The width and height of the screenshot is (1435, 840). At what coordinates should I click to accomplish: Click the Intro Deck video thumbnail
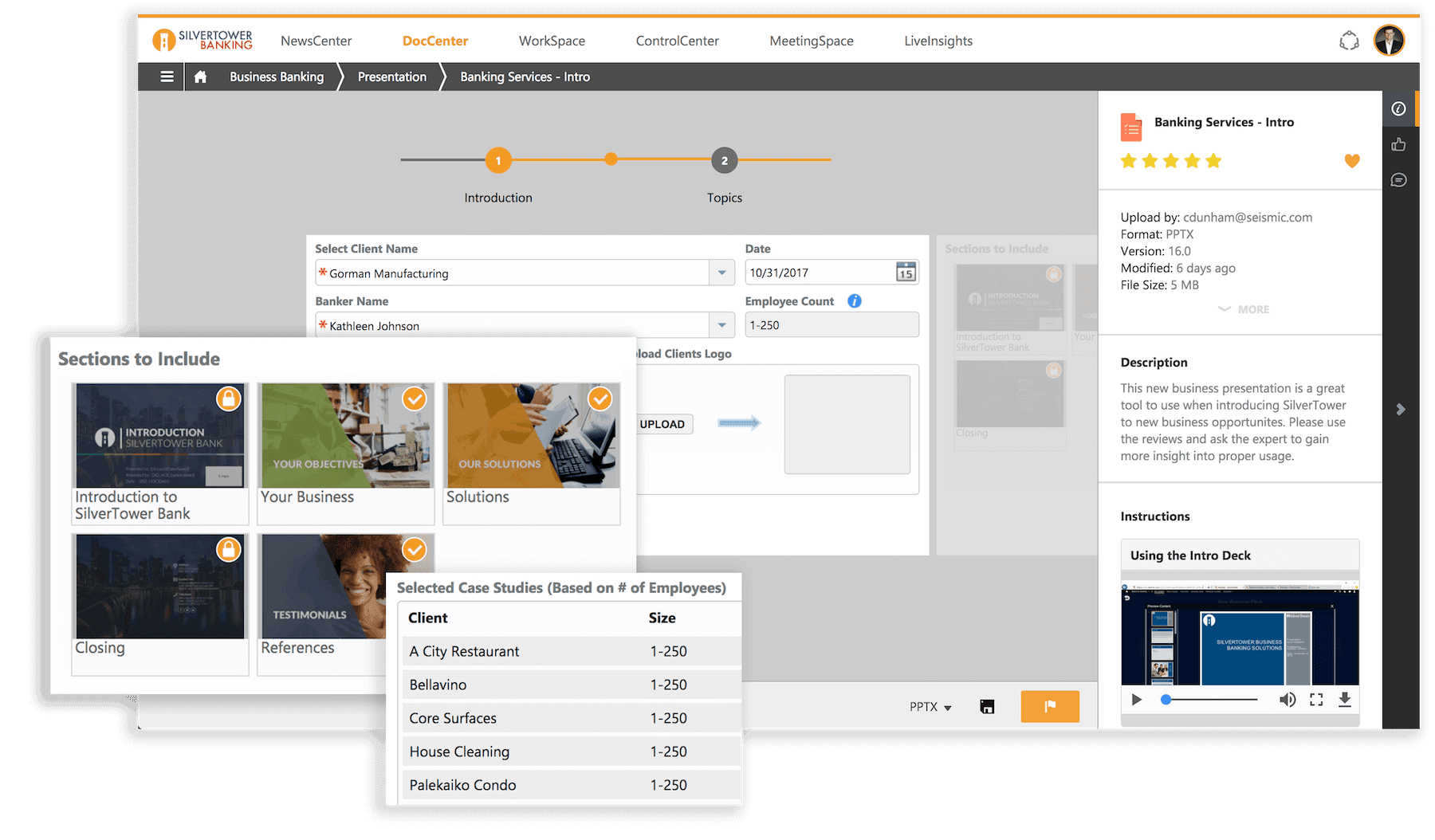[1240, 634]
